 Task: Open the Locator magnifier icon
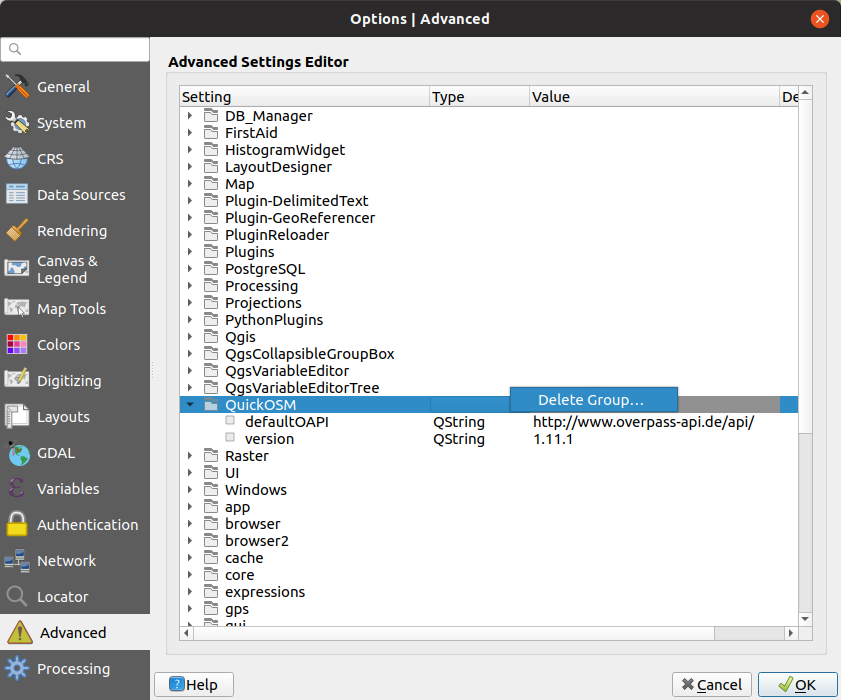[17, 596]
